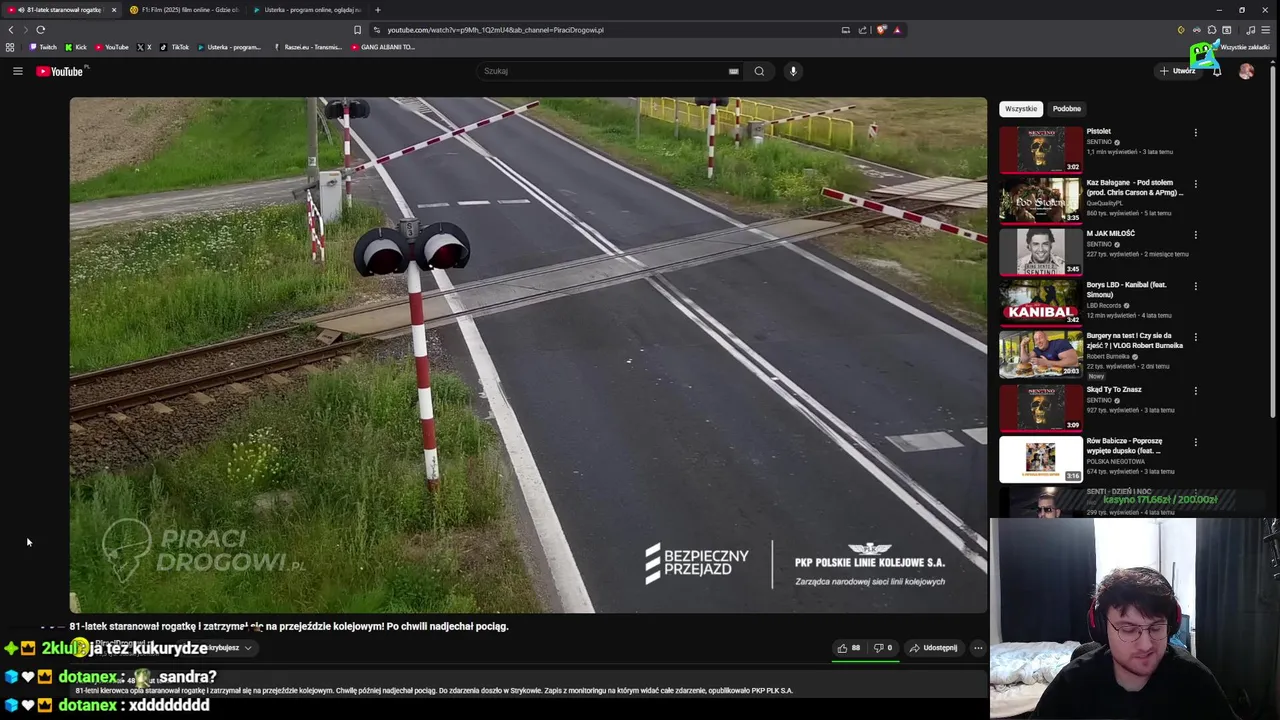
Task: Start voice search with microphone
Action: coord(793,71)
